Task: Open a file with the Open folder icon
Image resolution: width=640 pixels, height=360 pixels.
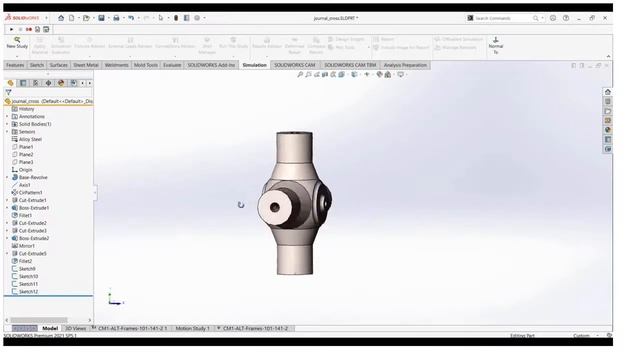Action: 86,18
